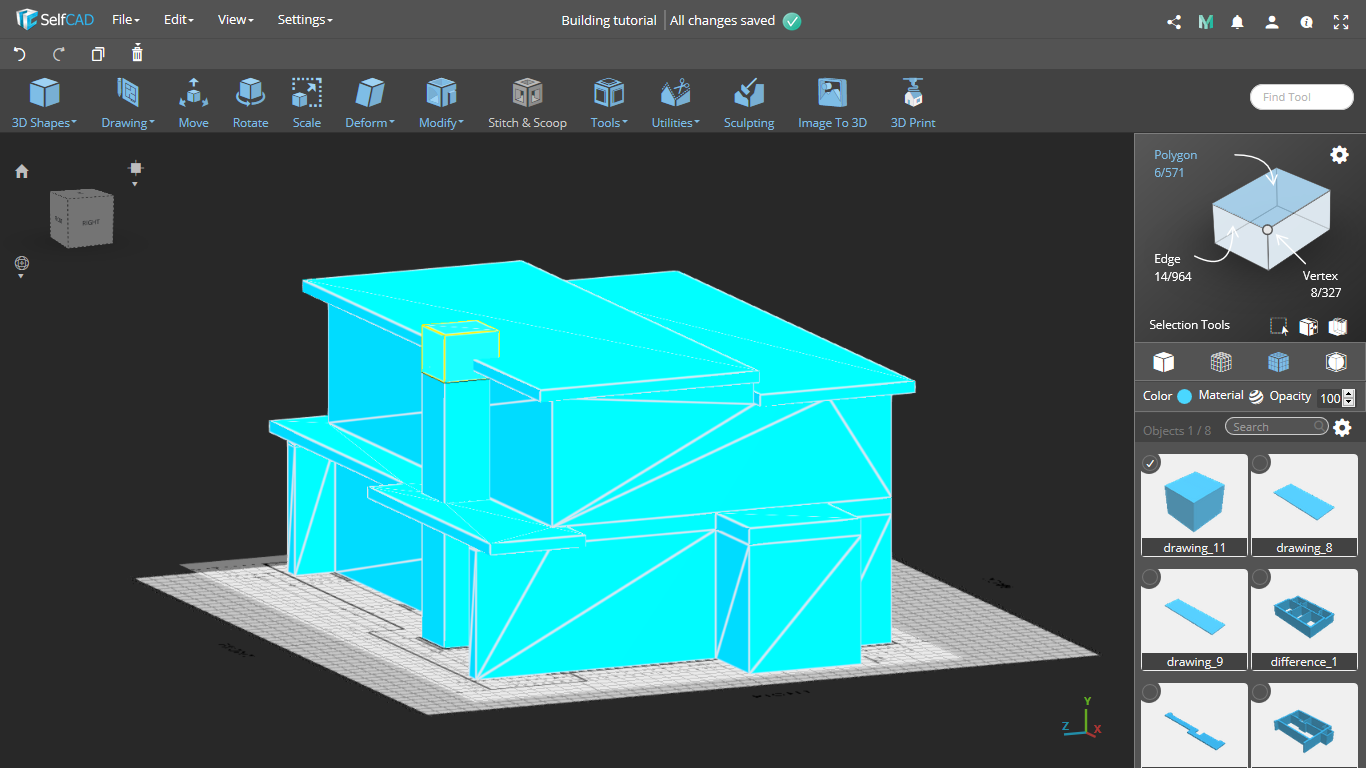Click the info icon in header
Viewport: 1366px width, 768px height.
coord(1306,21)
